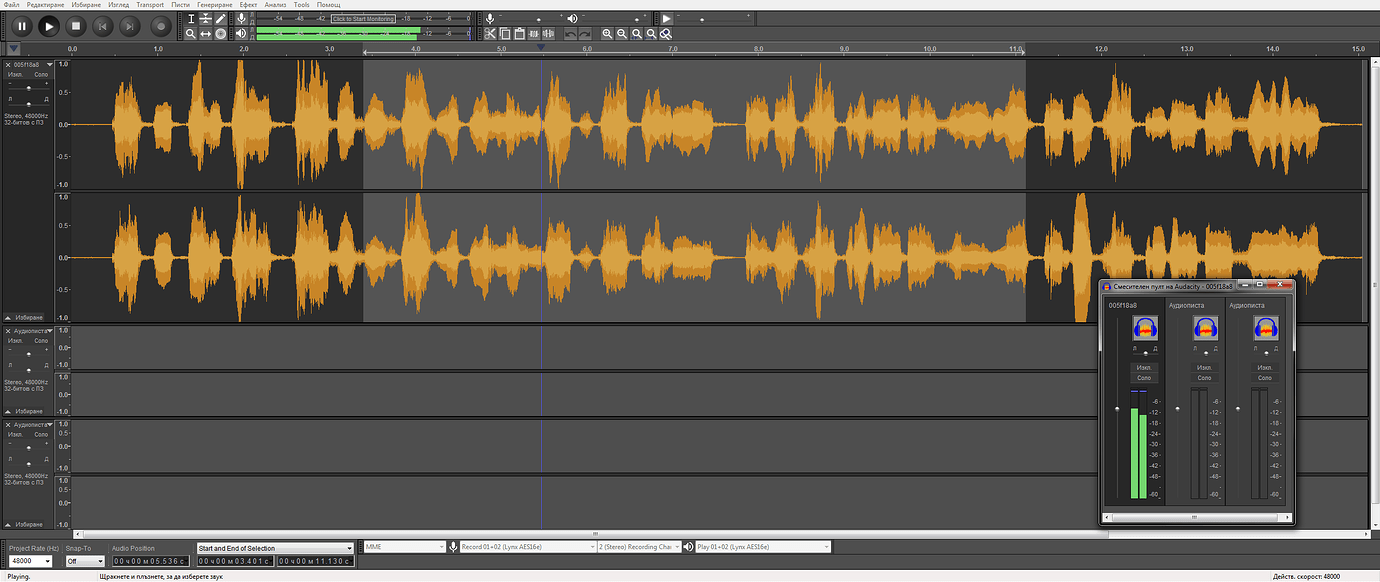Zoom in with the plus magnifier icon
The width and height of the screenshot is (1380, 582).
(607, 33)
